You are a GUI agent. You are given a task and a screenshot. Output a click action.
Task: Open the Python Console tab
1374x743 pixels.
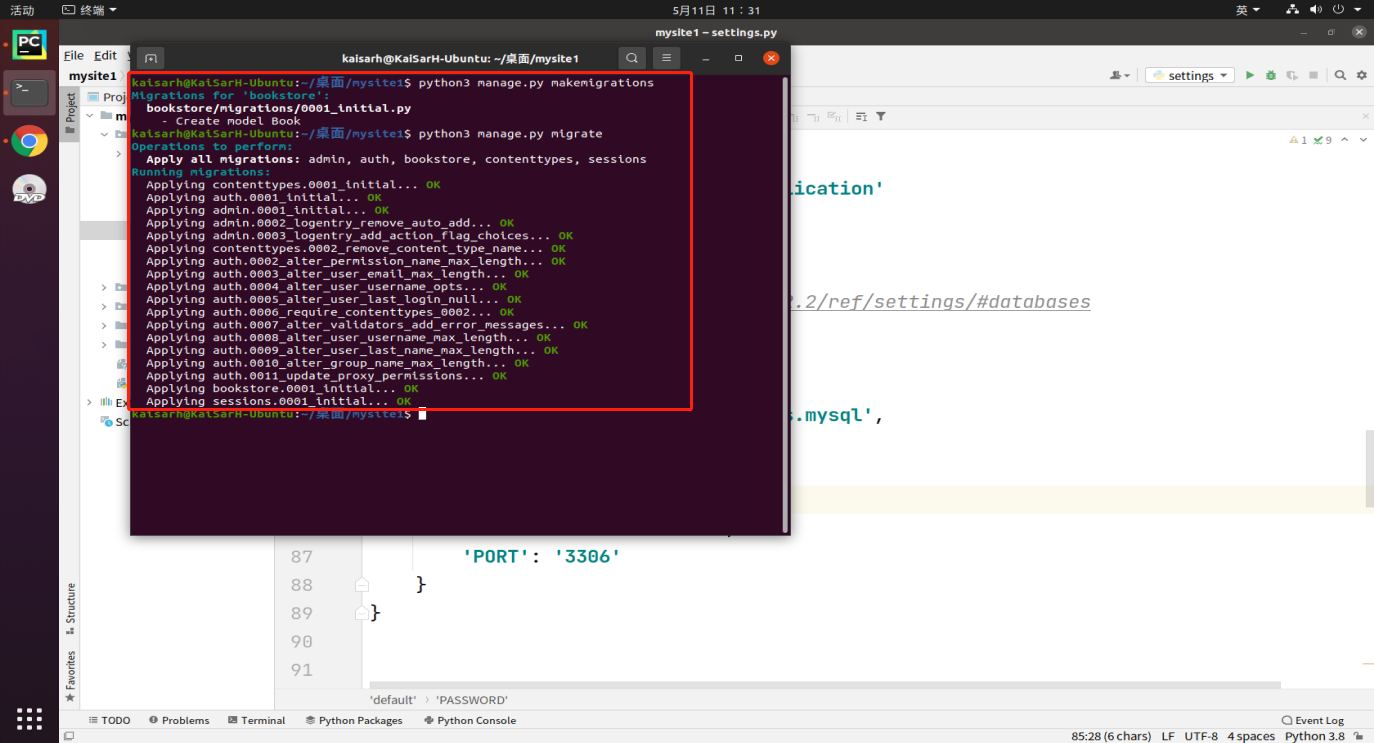pyautogui.click(x=470, y=720)
